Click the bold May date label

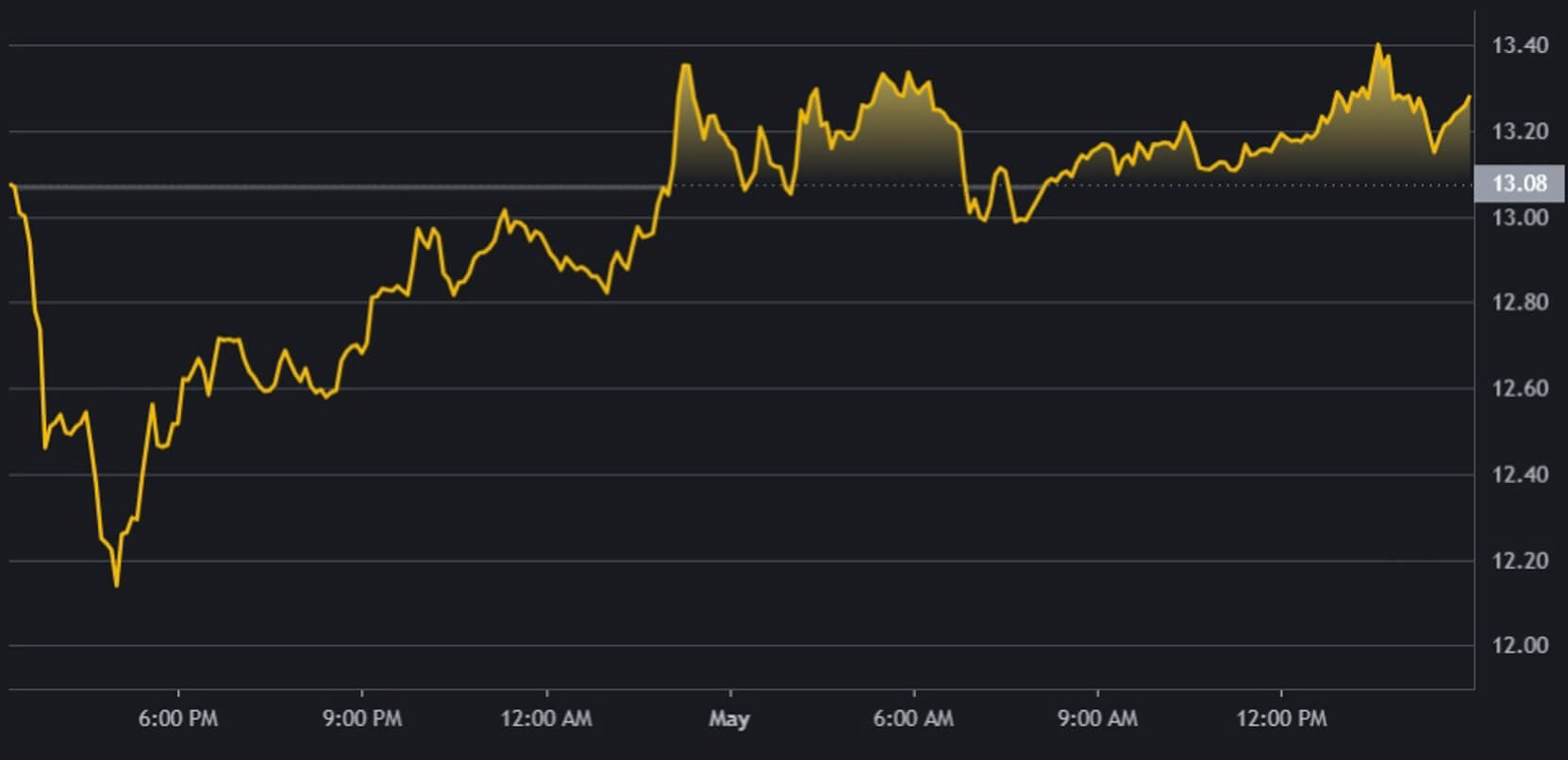(728, 719)
